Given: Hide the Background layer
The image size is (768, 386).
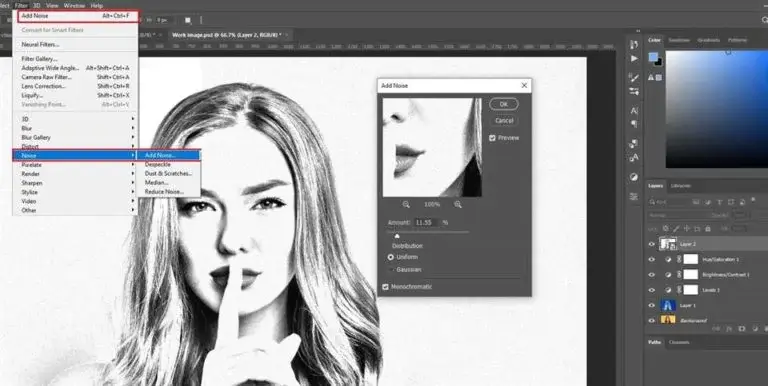Looking at the screenshot, I should 651,320.
